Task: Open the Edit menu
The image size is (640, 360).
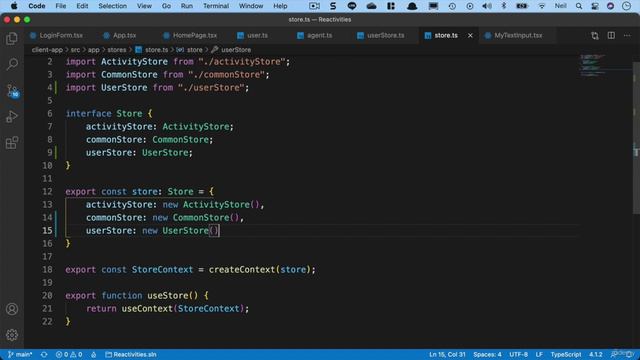Action: (82, 6)
